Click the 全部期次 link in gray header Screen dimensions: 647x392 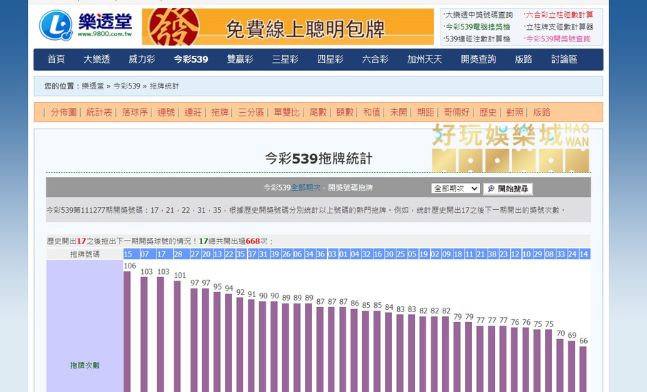(x=306, y=188)
